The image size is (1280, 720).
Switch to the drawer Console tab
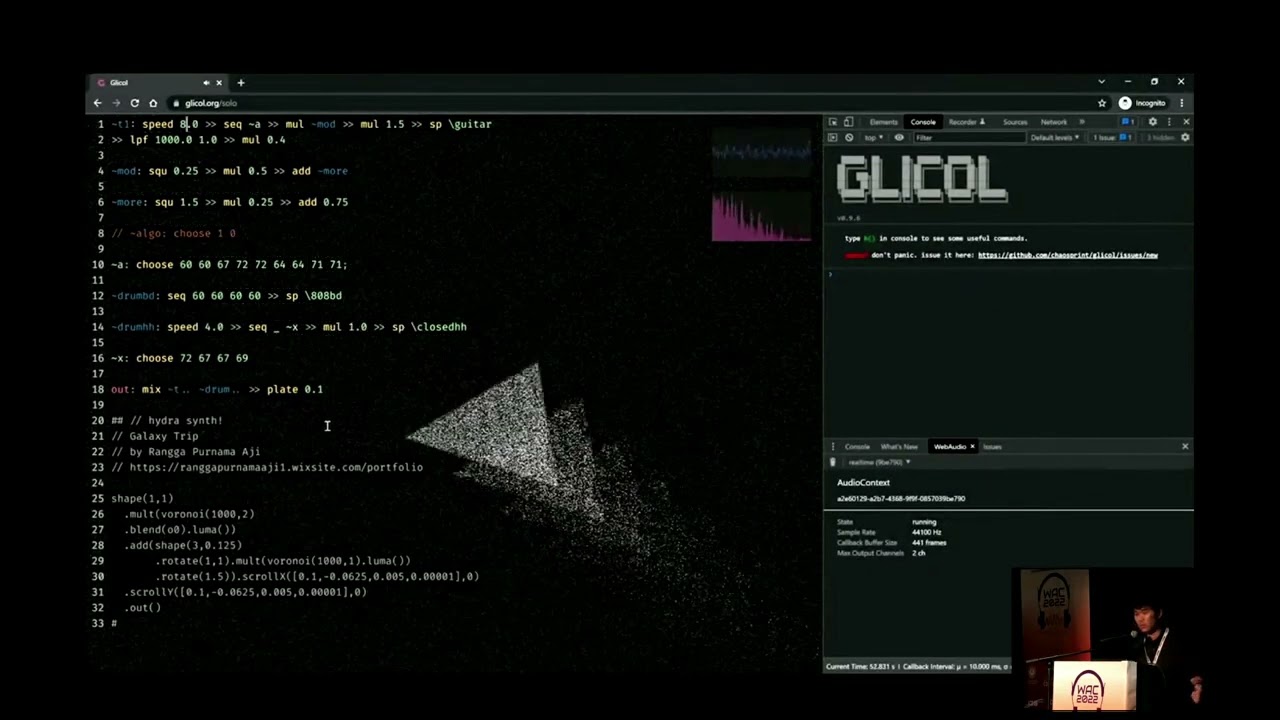click(857, 446)
